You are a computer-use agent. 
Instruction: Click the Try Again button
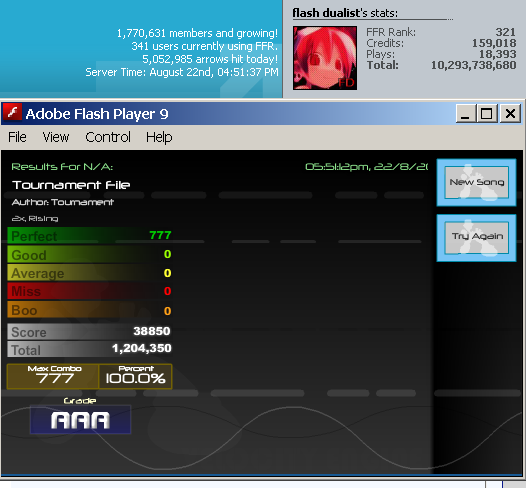[476, 237]
